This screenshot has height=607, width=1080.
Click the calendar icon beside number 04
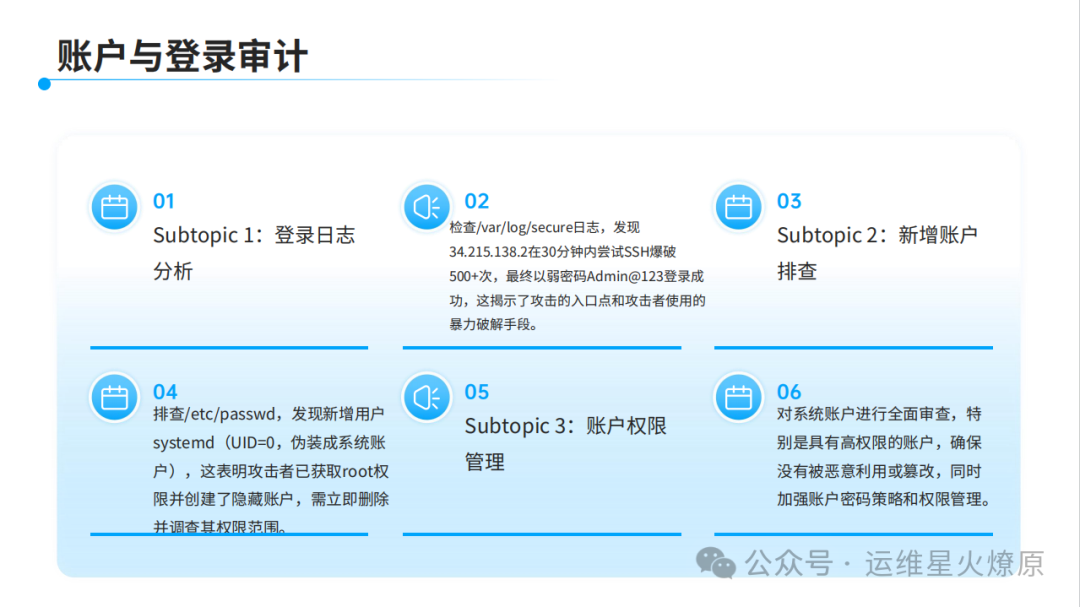coord(115,397)
